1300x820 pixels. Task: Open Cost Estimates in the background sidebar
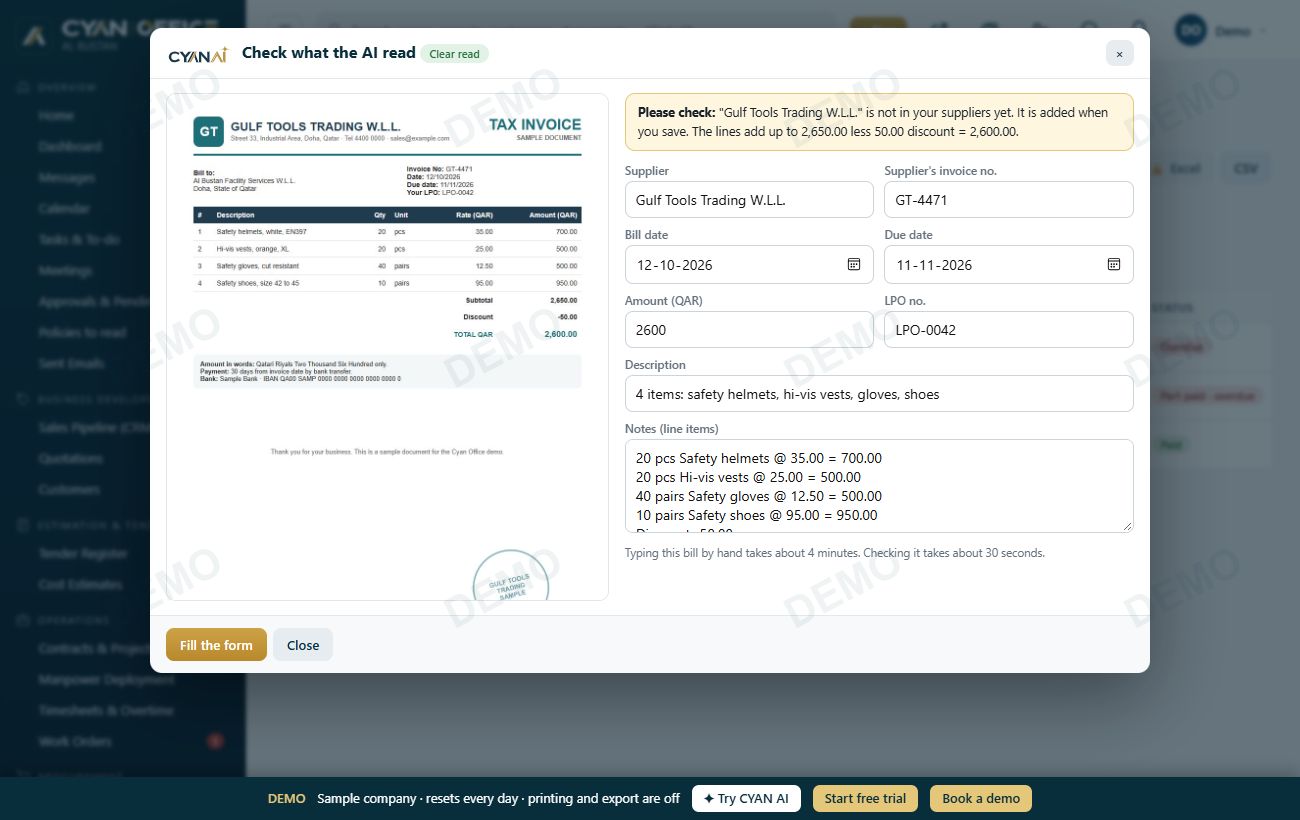point(80,584)
